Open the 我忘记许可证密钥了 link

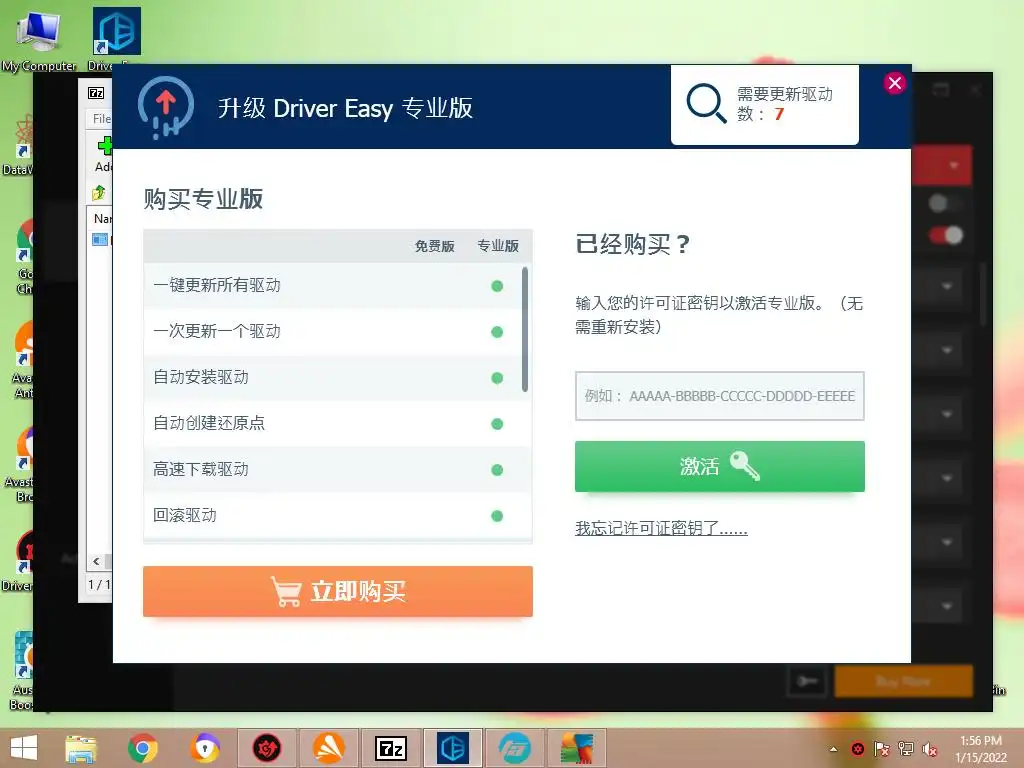(661, 528)
